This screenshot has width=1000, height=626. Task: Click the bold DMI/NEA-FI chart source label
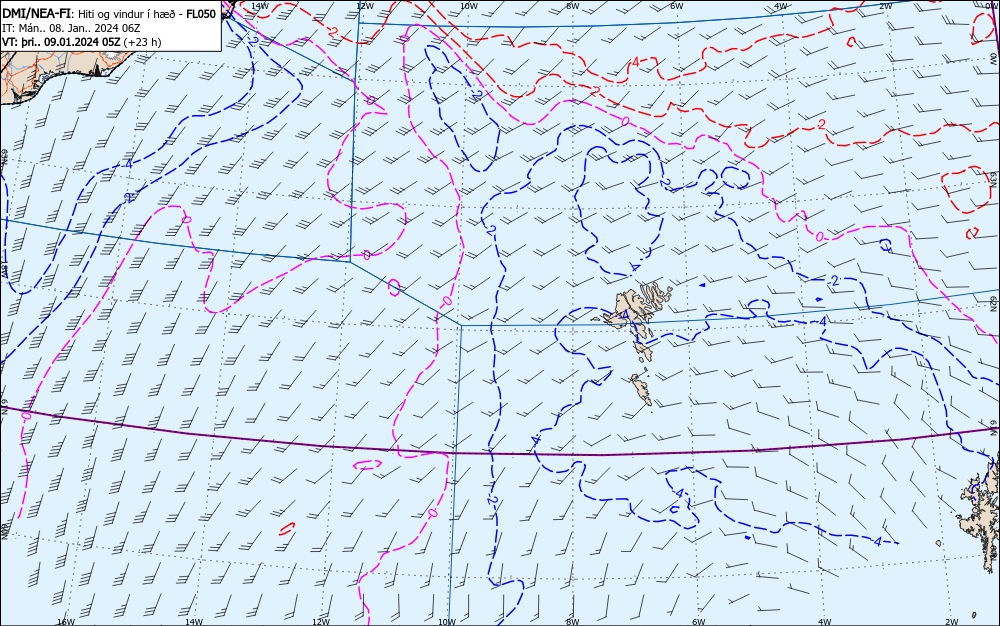[x=36, y=14]
